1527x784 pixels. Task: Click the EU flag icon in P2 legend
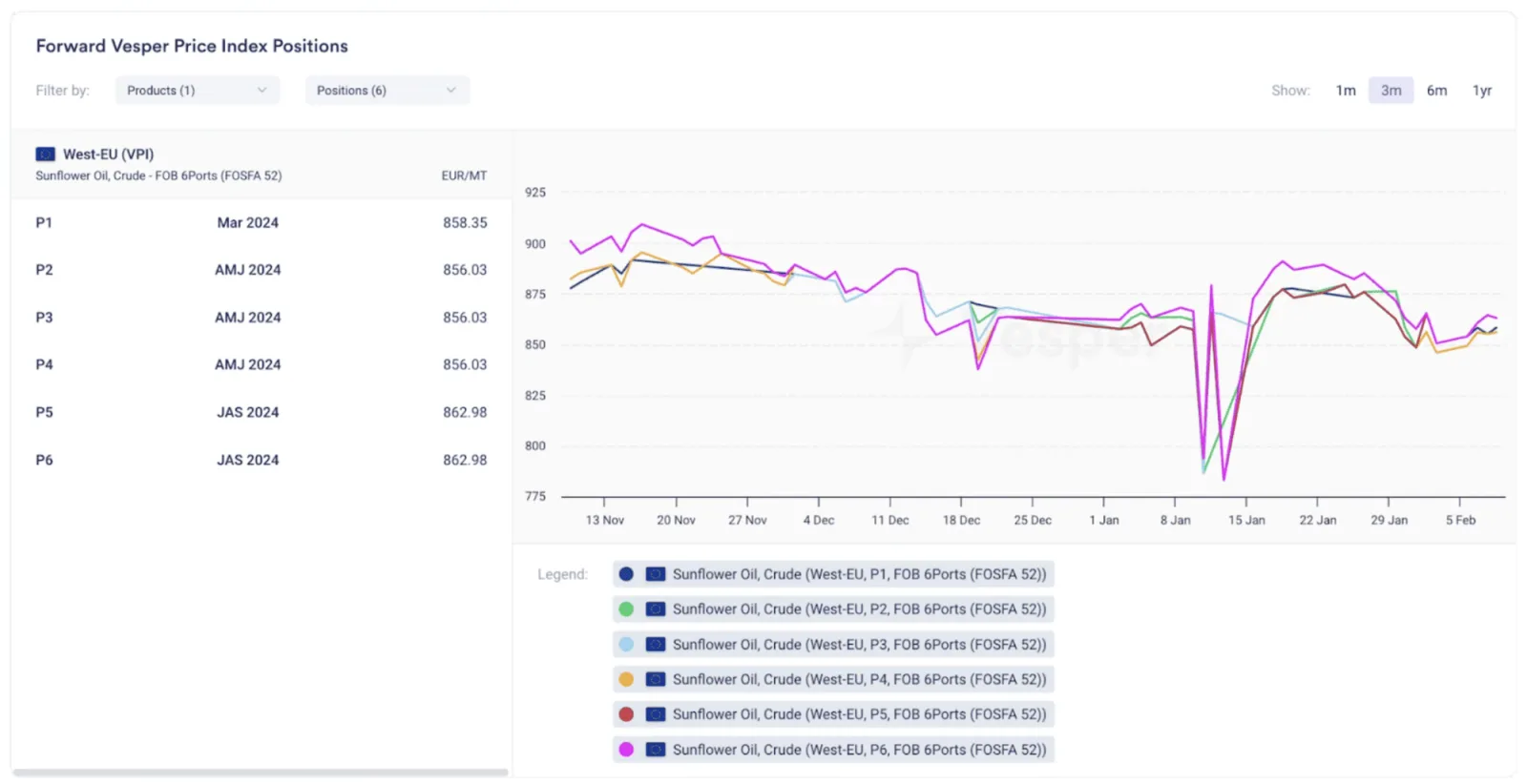[x=656, y=609]
